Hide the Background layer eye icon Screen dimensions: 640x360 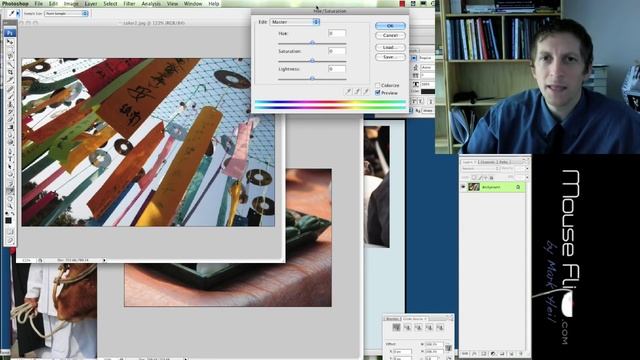463,187
